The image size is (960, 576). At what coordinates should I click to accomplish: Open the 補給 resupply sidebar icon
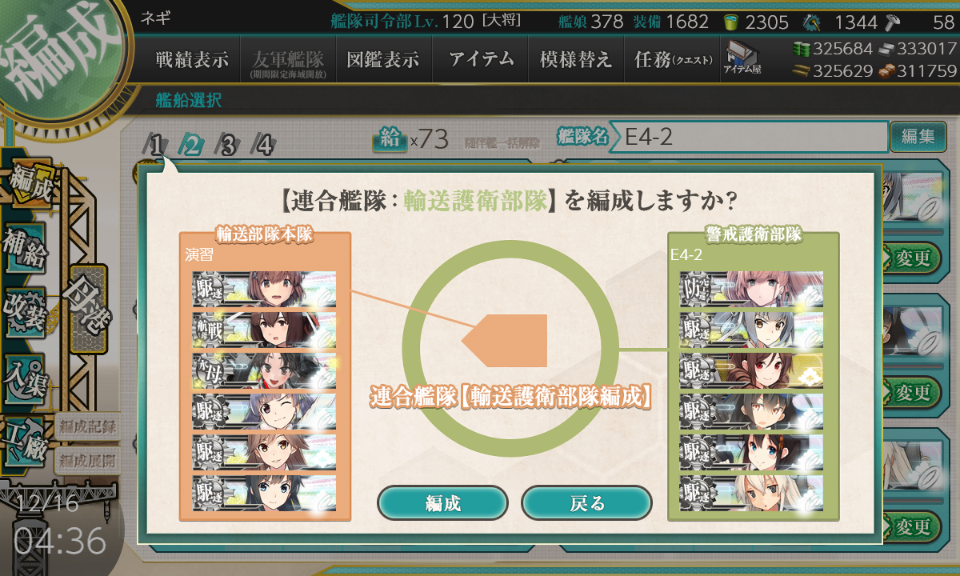[x=25, y=247]
